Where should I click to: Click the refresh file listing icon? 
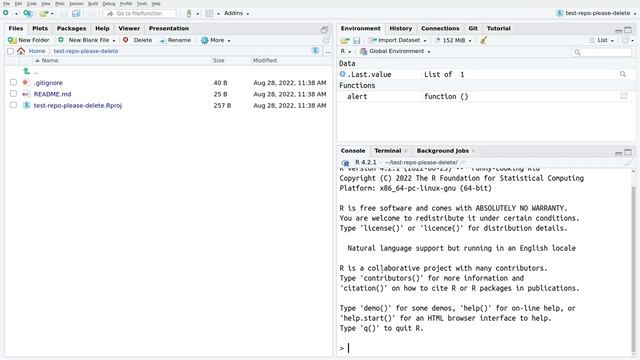(x=326, y=40)
